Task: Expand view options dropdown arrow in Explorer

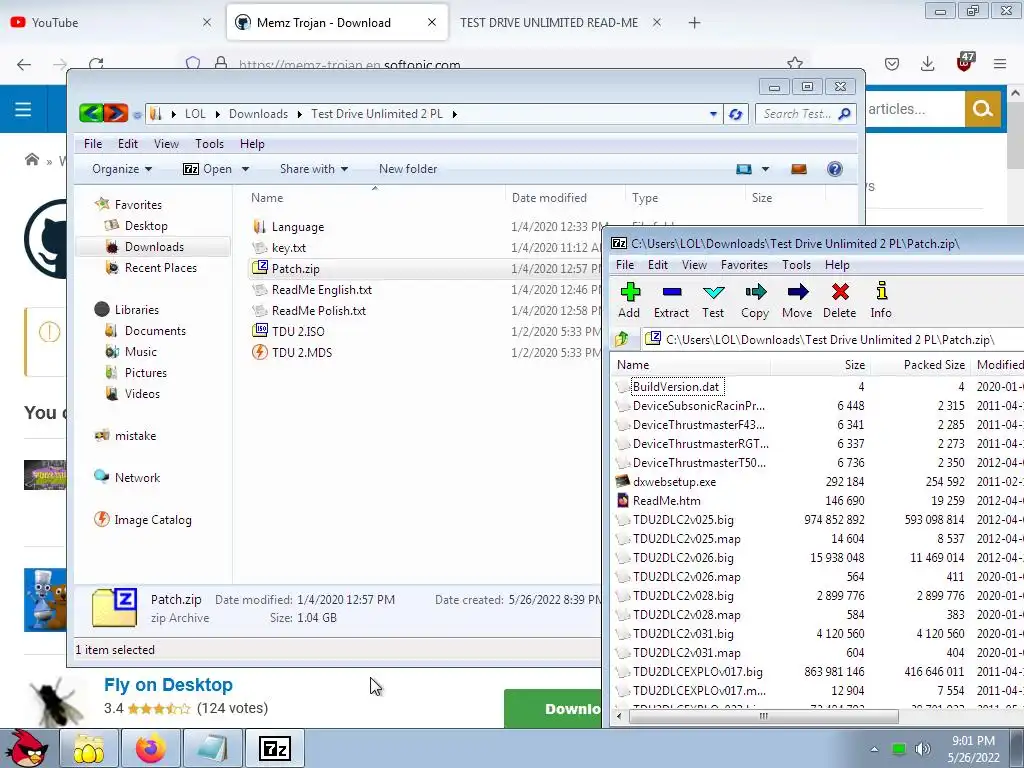Action: (x=765, y=169)
